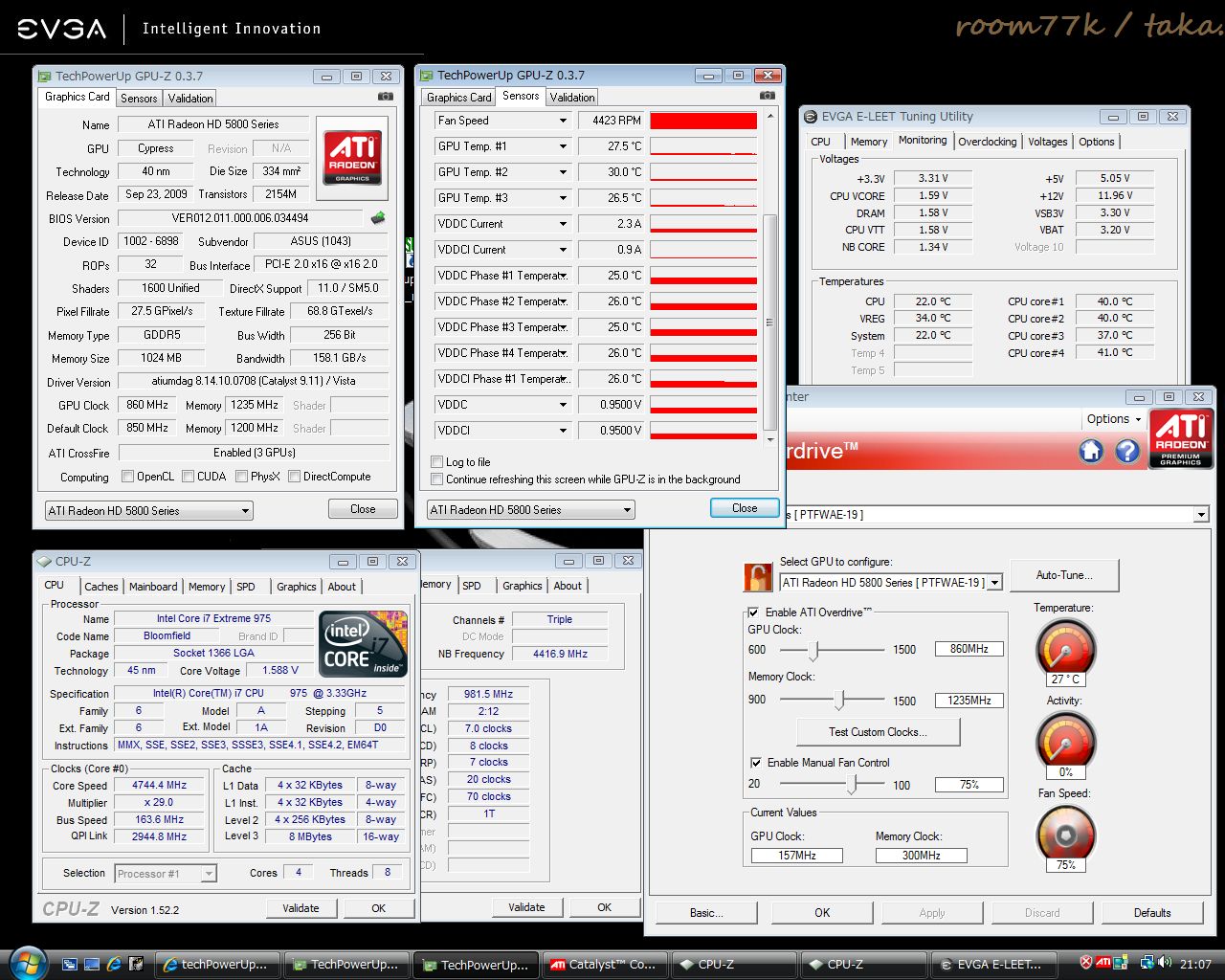Click Auto-Tune button in Overdrive
This screenshot has width=1225, height=980.
1064,575
